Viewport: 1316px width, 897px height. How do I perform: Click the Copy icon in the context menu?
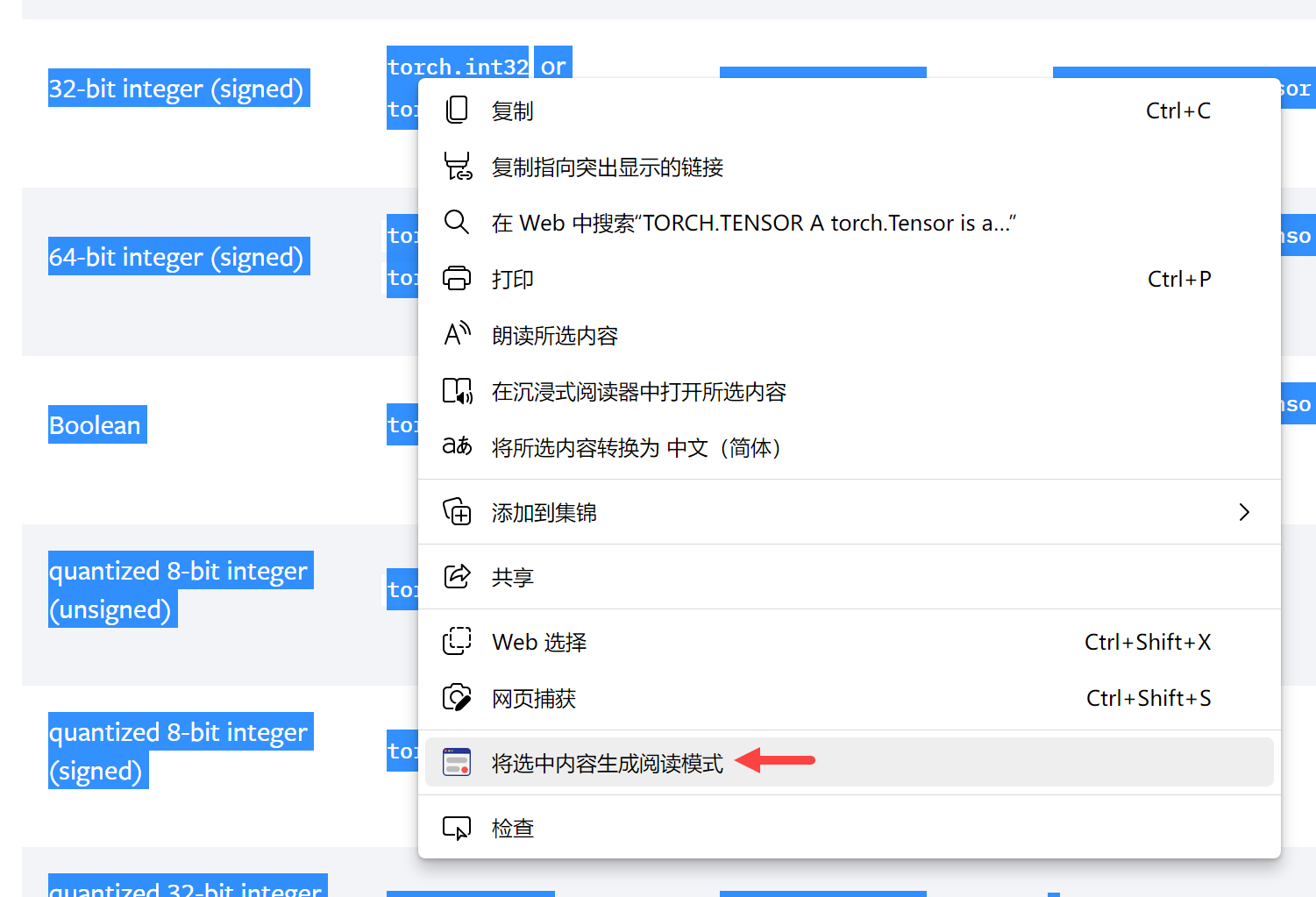click(457, 109)
